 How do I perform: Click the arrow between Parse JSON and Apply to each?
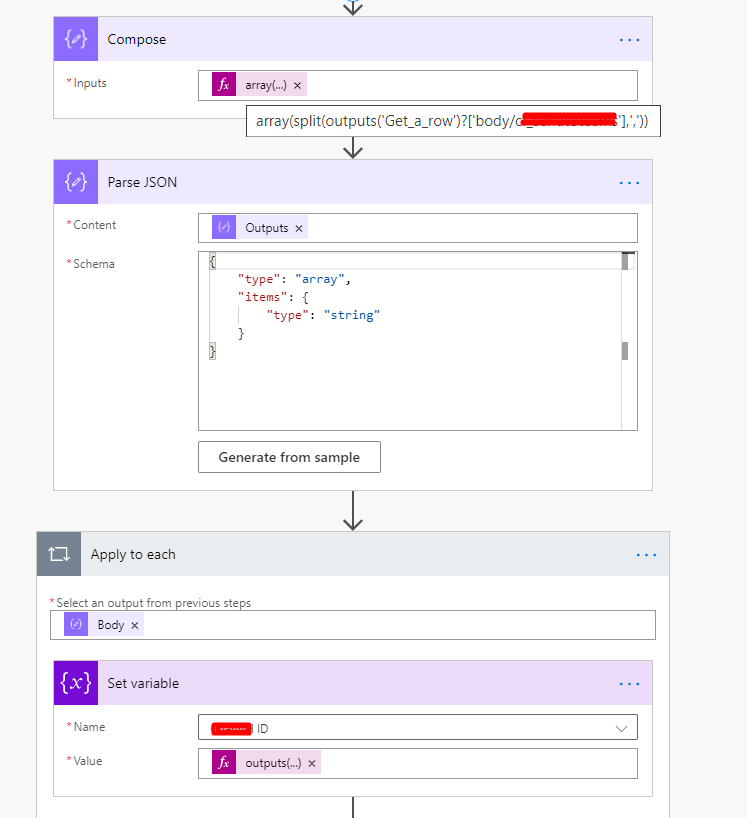(x=352, y=511)
